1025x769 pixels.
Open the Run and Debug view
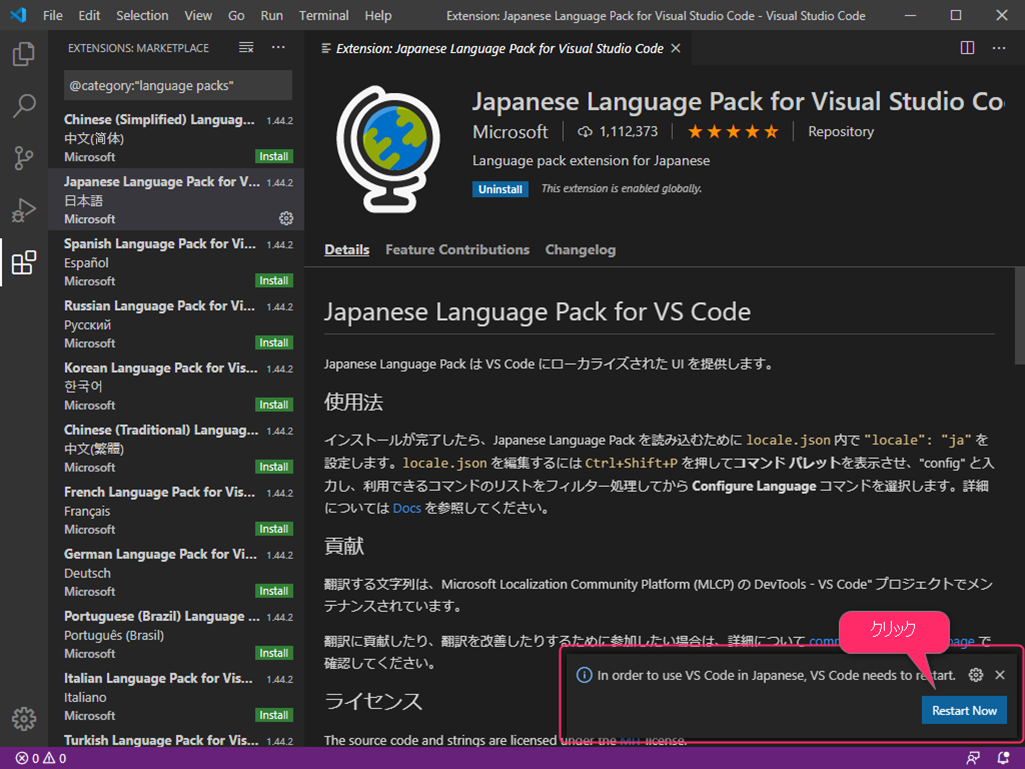pyautogui.click(x=24, y=210)
